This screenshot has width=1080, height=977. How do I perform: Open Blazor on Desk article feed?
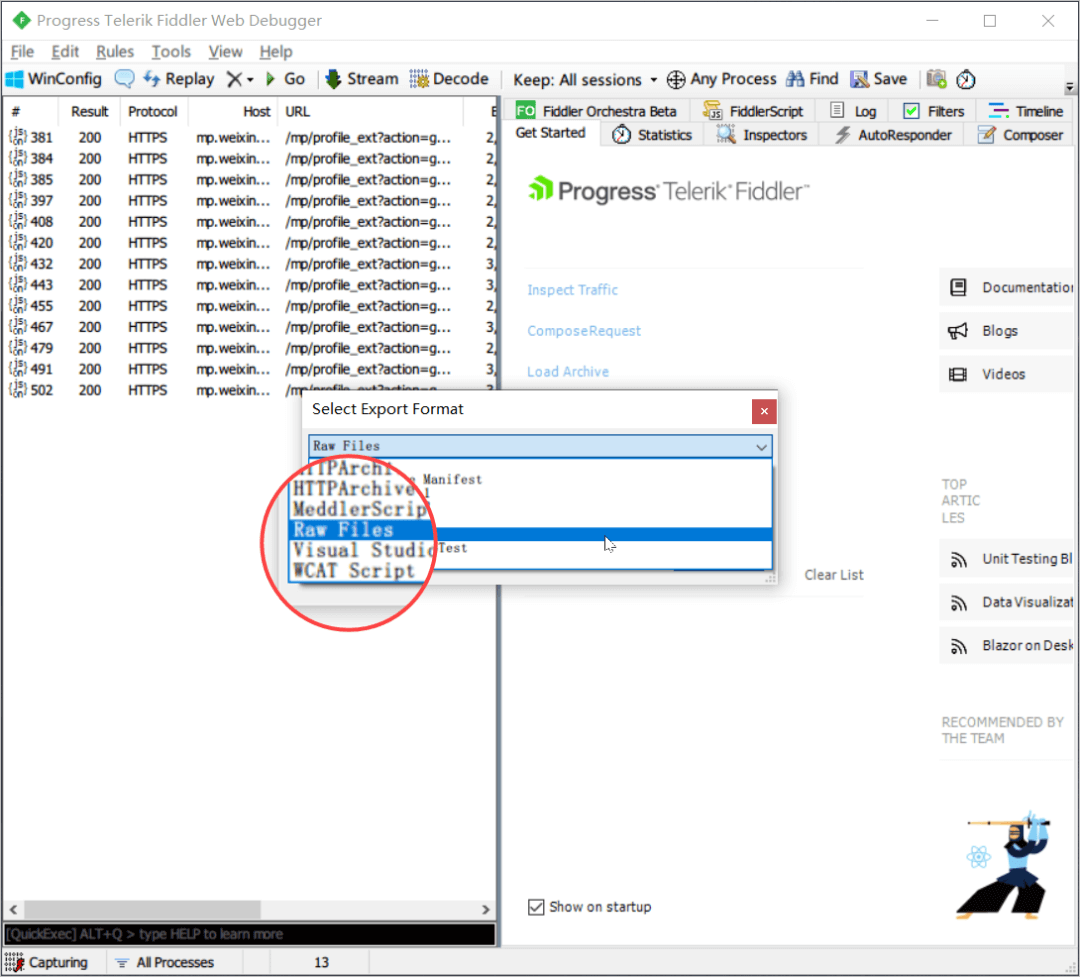(x=1007, y=646)
